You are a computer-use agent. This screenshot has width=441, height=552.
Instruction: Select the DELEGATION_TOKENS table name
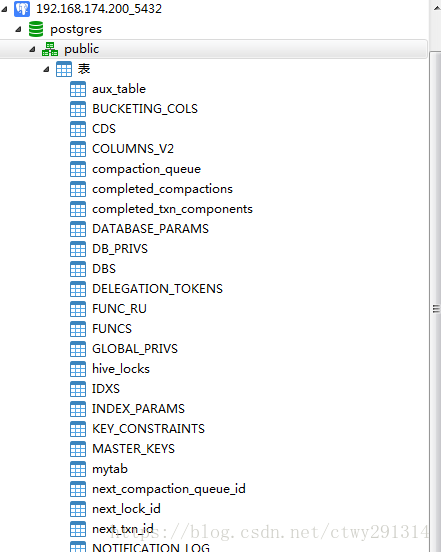click(157, 289)
